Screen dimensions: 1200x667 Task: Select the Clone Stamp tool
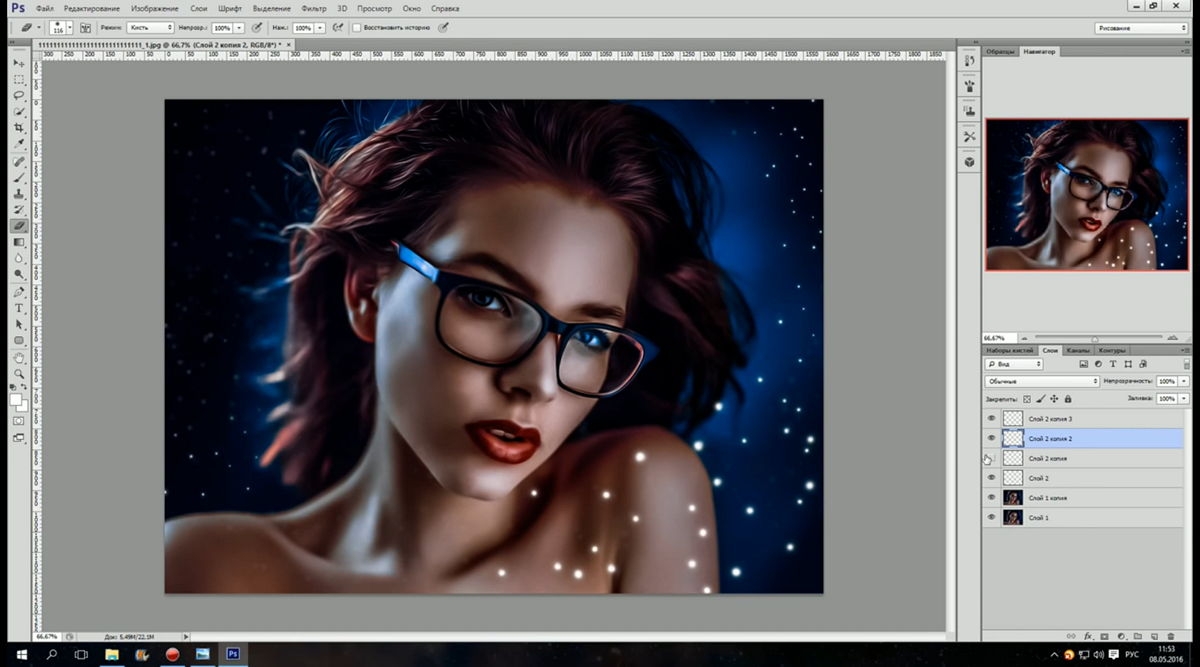19,193
